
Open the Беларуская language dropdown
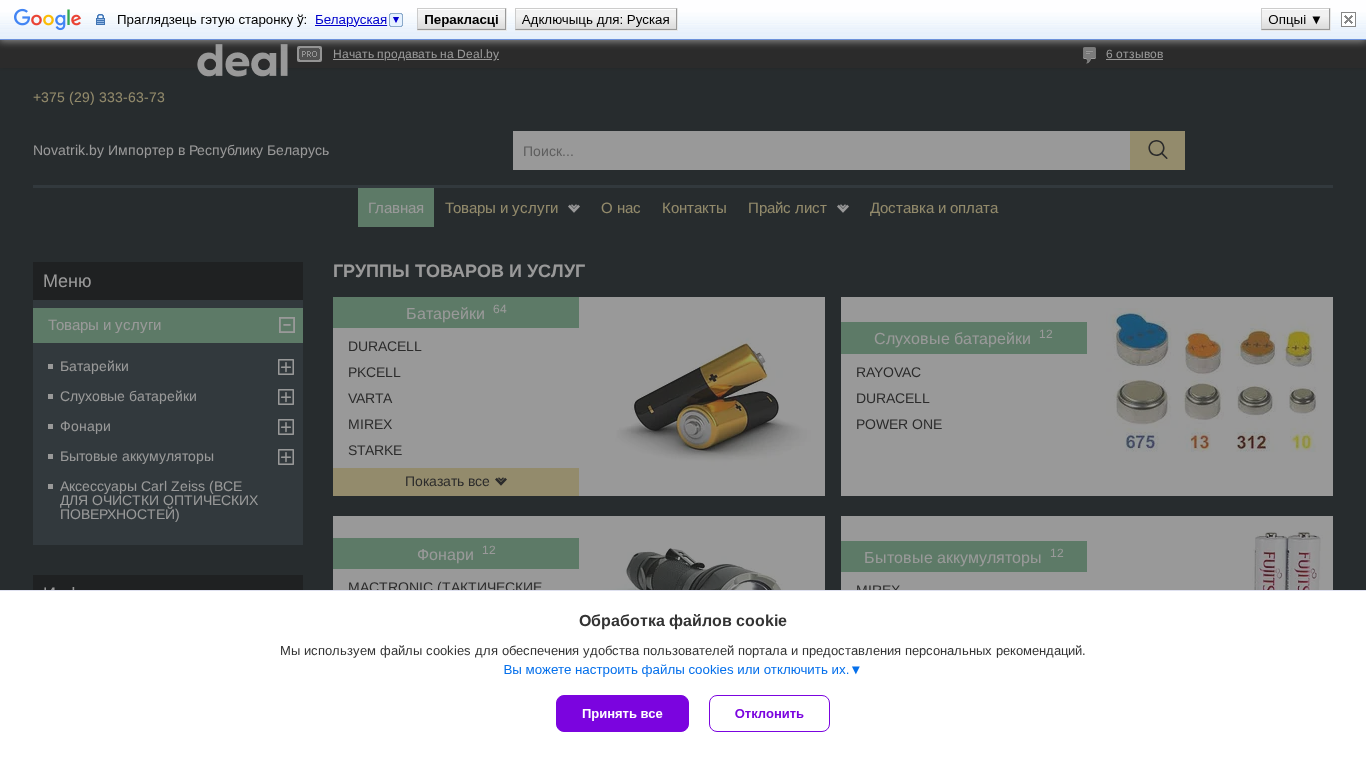click(359, 19)
